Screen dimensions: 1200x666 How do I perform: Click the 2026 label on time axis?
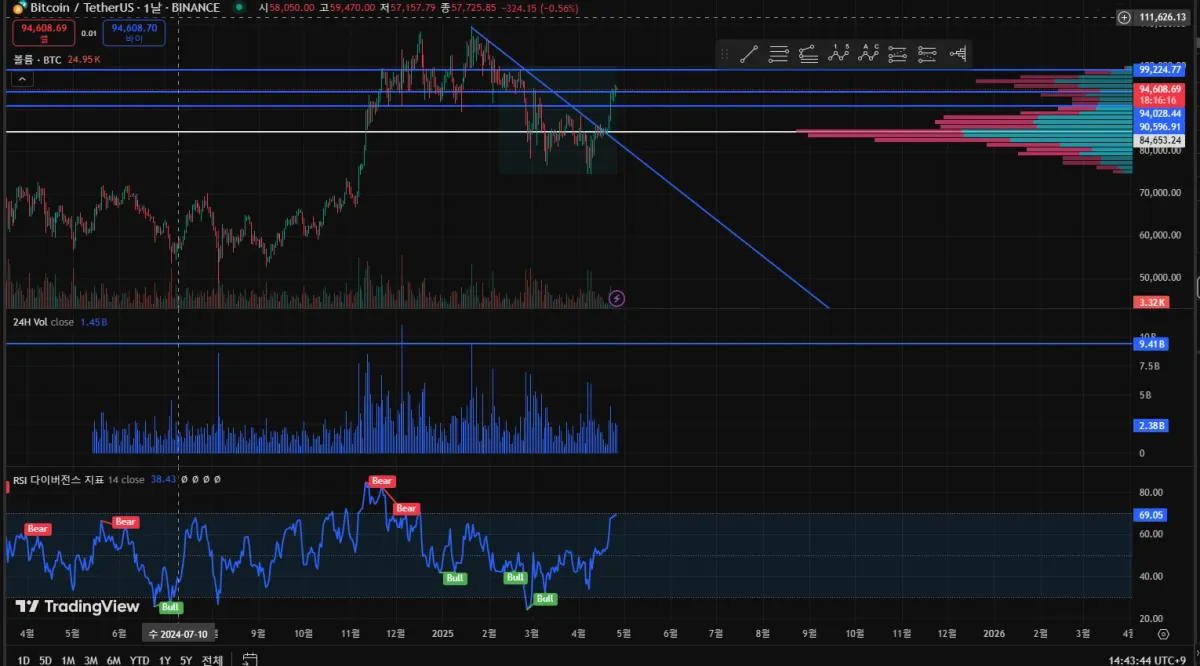tap(994, 634)
